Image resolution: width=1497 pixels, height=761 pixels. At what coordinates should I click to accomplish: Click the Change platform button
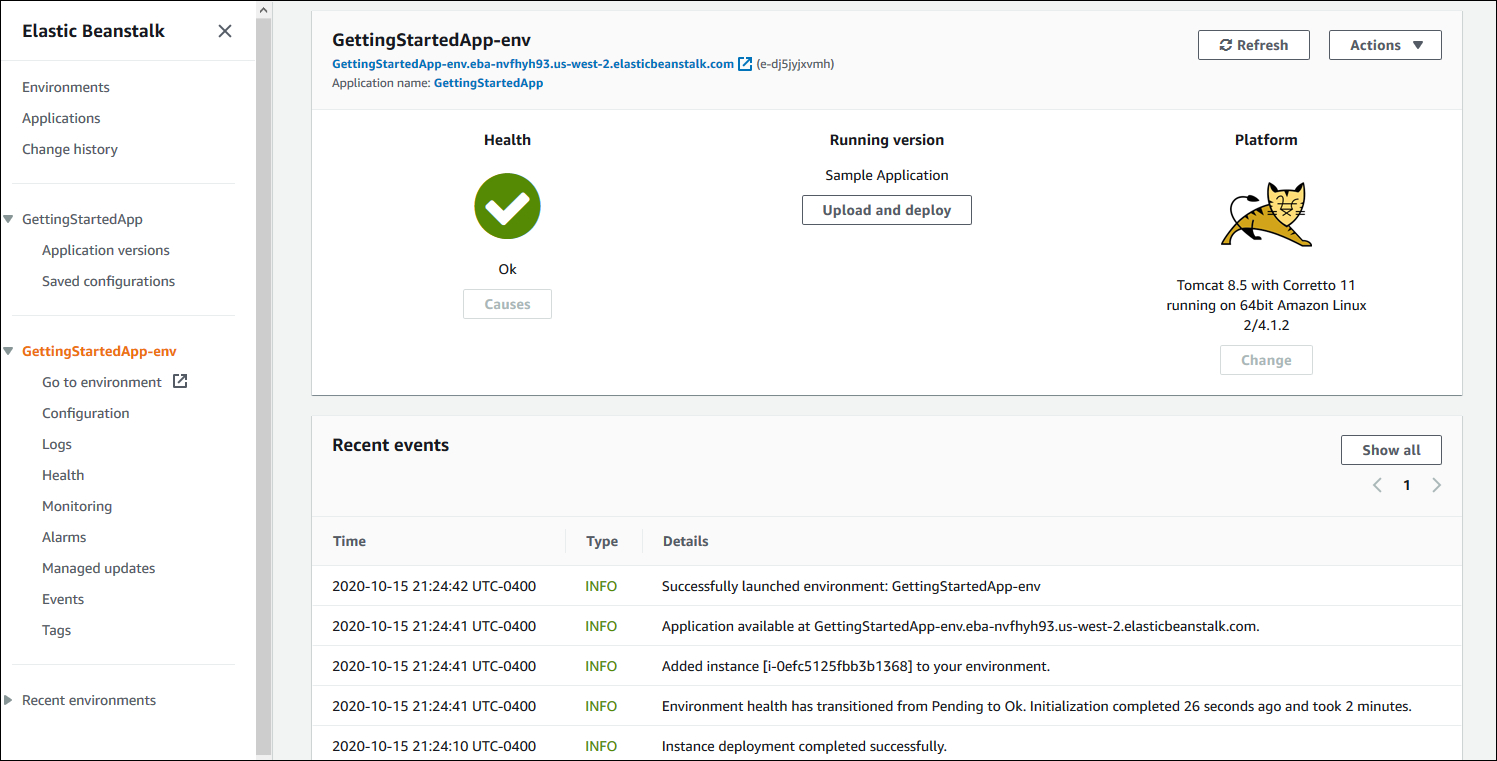click(x=1266, y=360)
